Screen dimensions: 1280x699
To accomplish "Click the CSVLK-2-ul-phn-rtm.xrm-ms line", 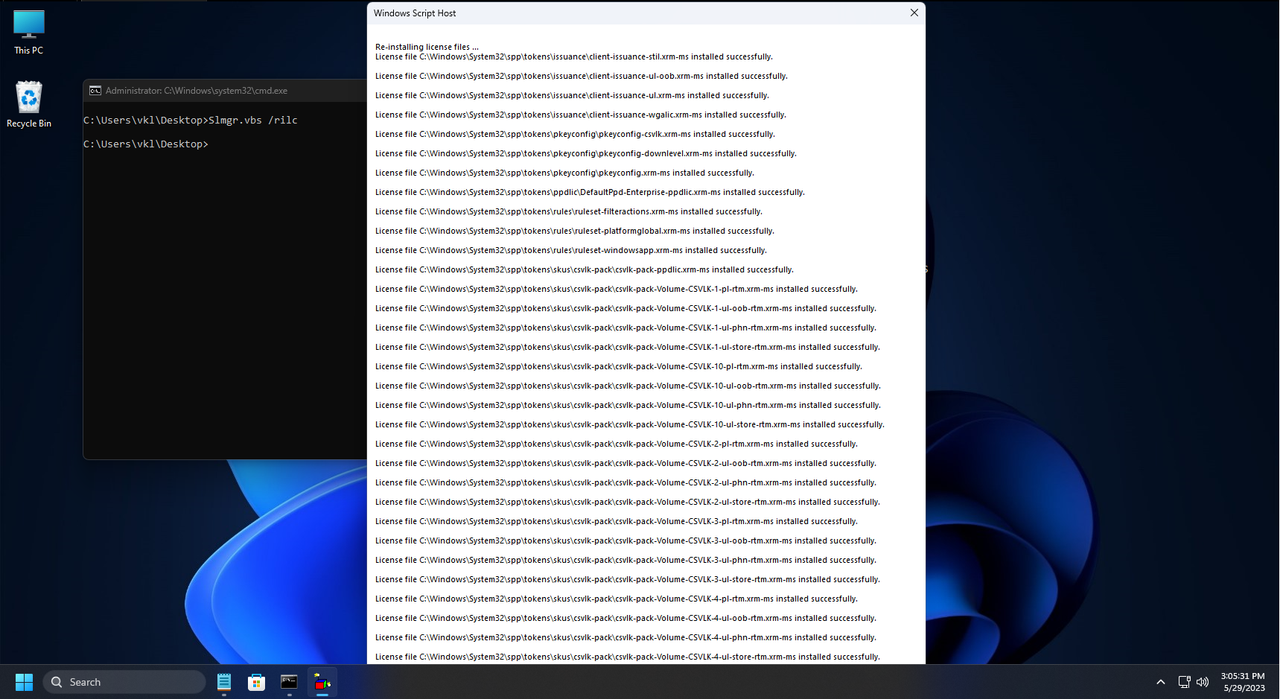I will 626,483.
